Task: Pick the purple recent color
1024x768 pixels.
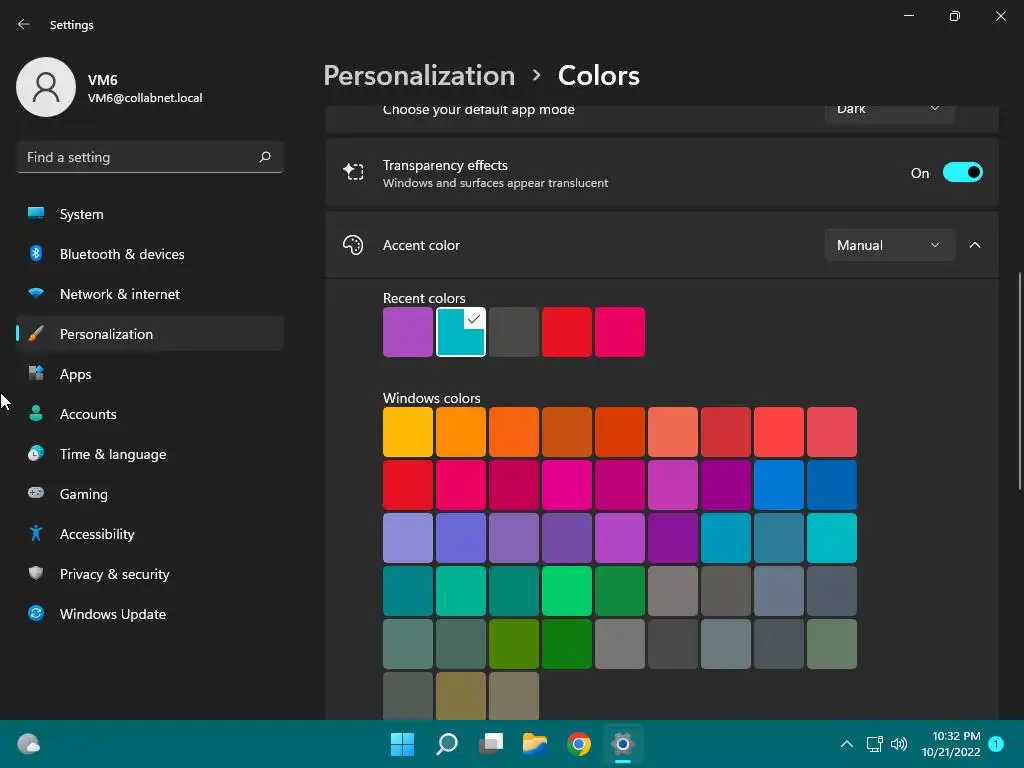Action: [408, 332]
